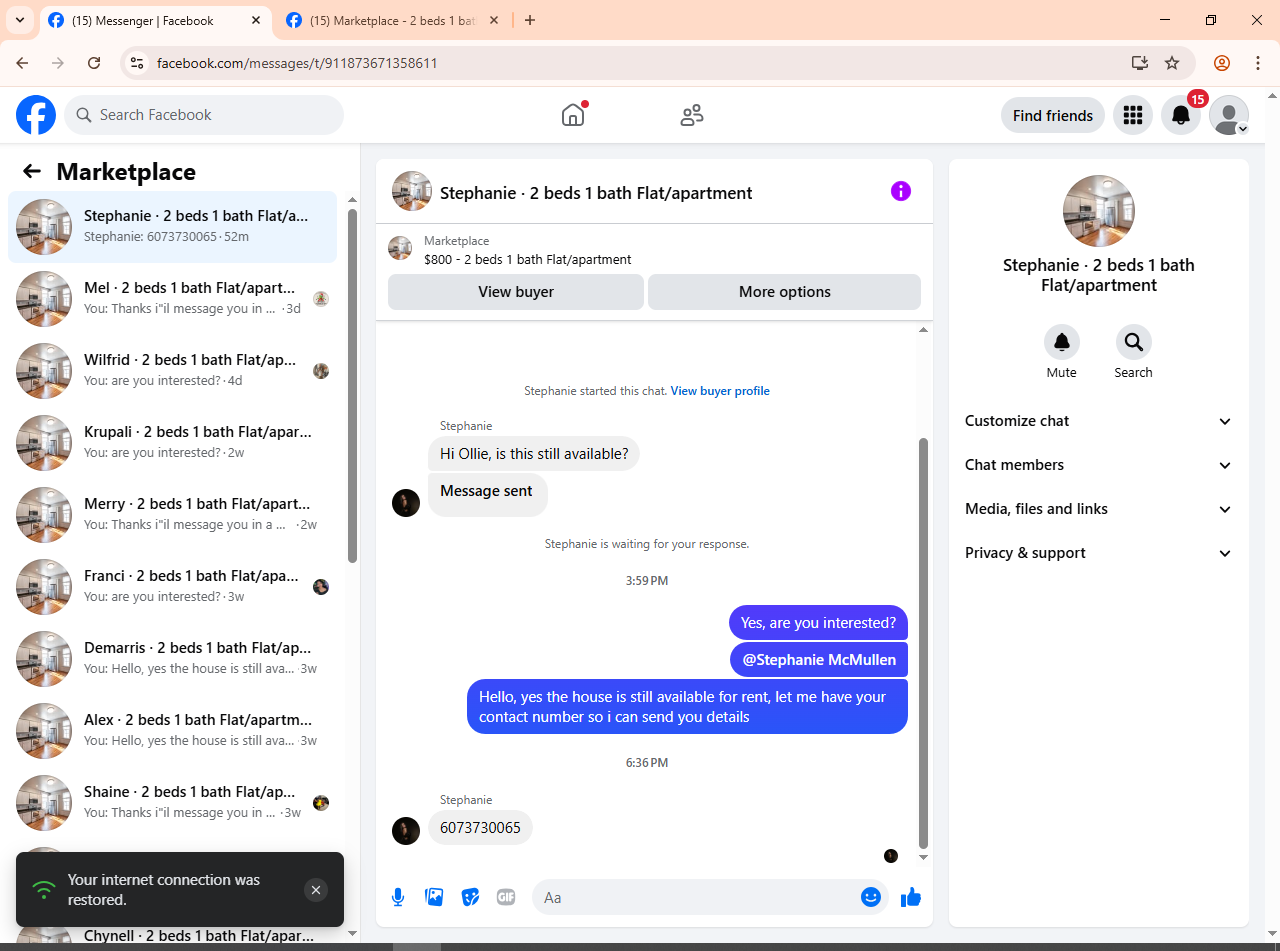Click the View buyer button
This screenshot has width=1280, height=951.
(516, 292)
